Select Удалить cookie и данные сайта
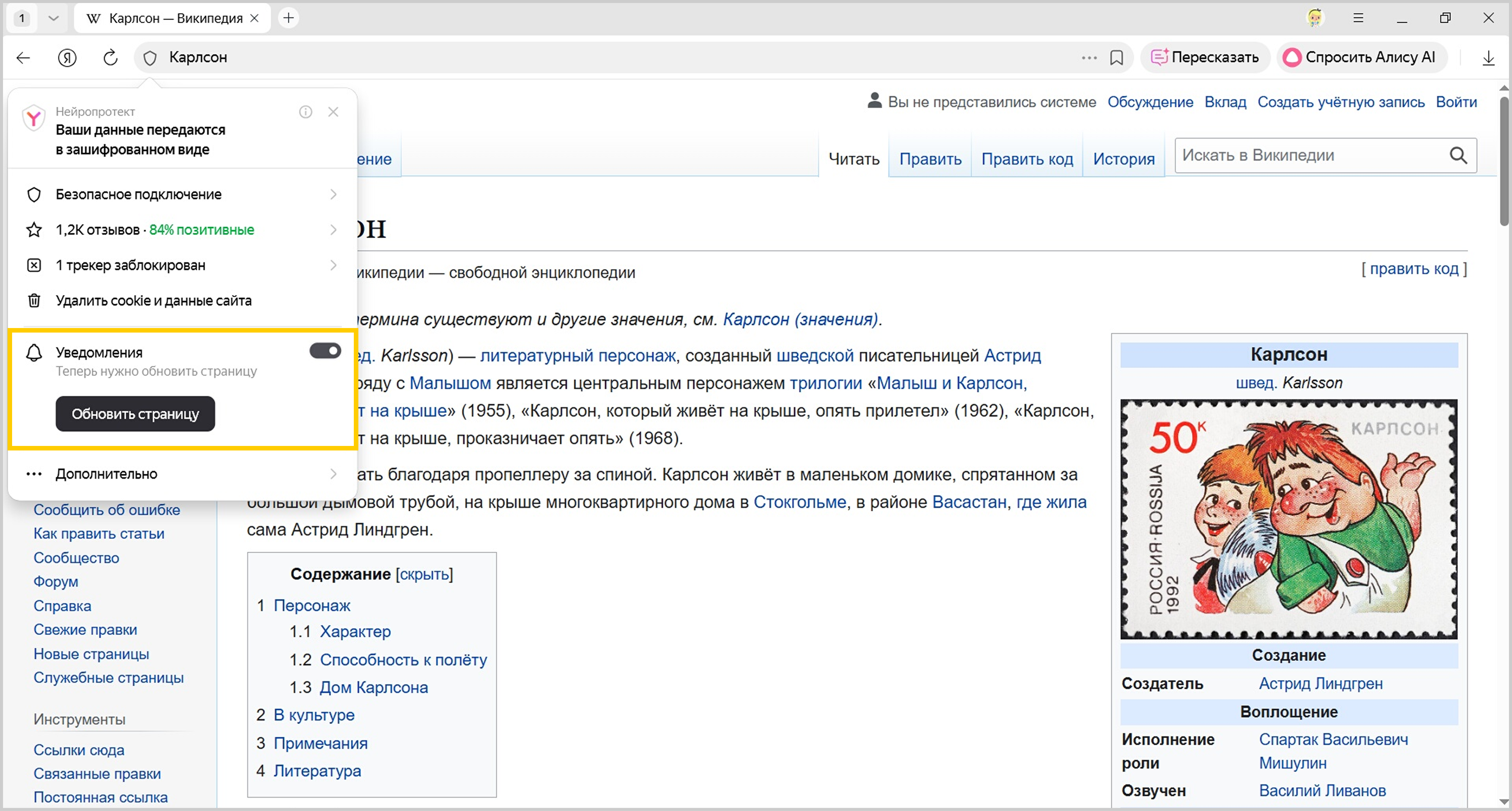 click(154, 300)
